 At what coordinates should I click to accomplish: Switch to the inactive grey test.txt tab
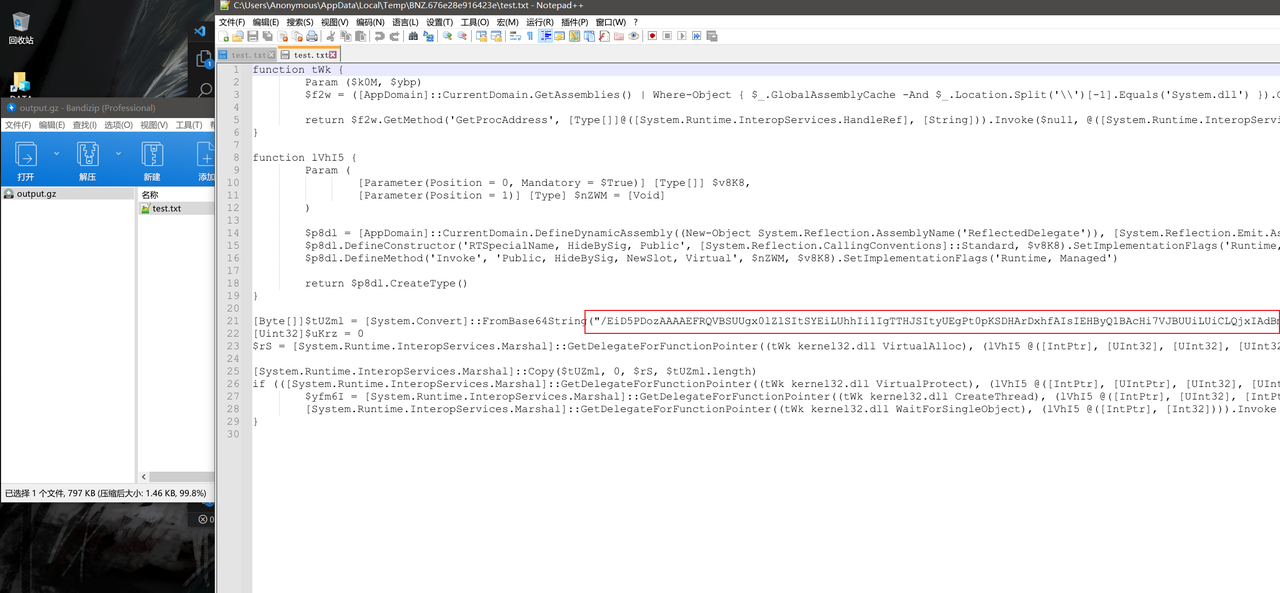pos(245,55)
